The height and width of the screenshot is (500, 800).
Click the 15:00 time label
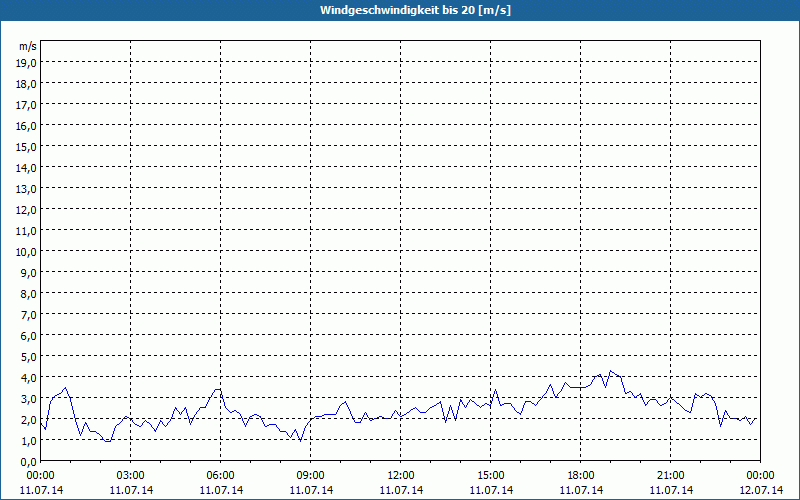[491, 476]
